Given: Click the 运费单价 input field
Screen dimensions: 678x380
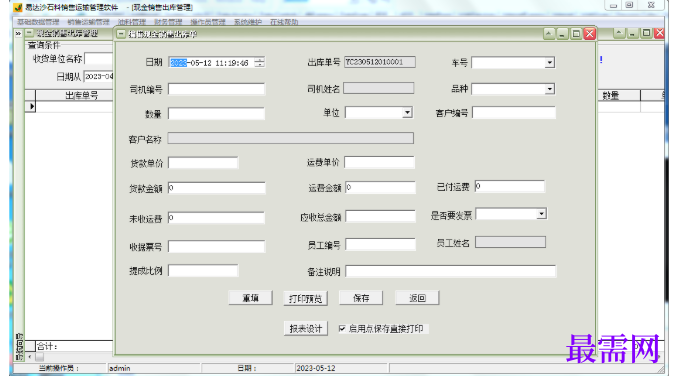Looking at the screenshot, I should click(x=380, y=162).
